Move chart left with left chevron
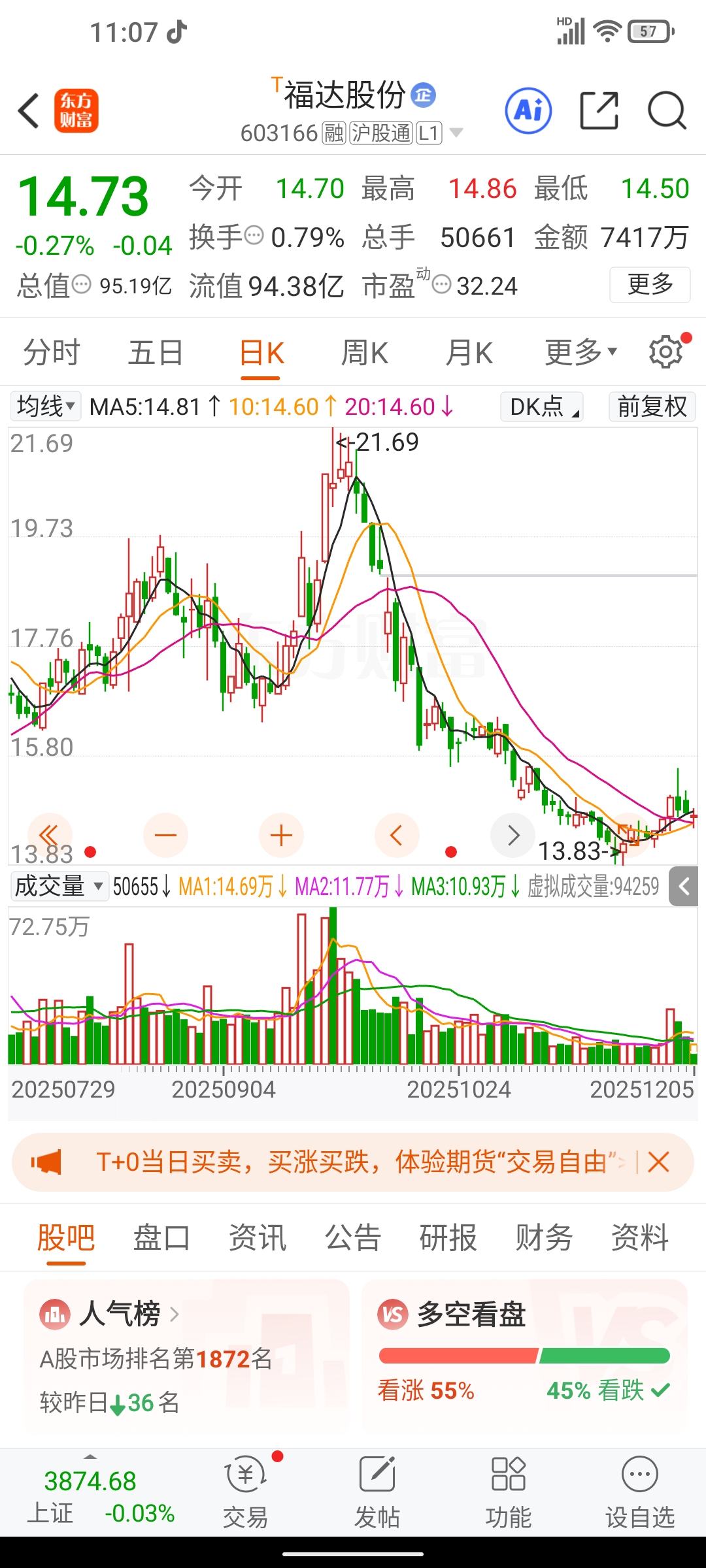Image resolution: width=706 pixels, height=1568 pixels. coord(397,835)
